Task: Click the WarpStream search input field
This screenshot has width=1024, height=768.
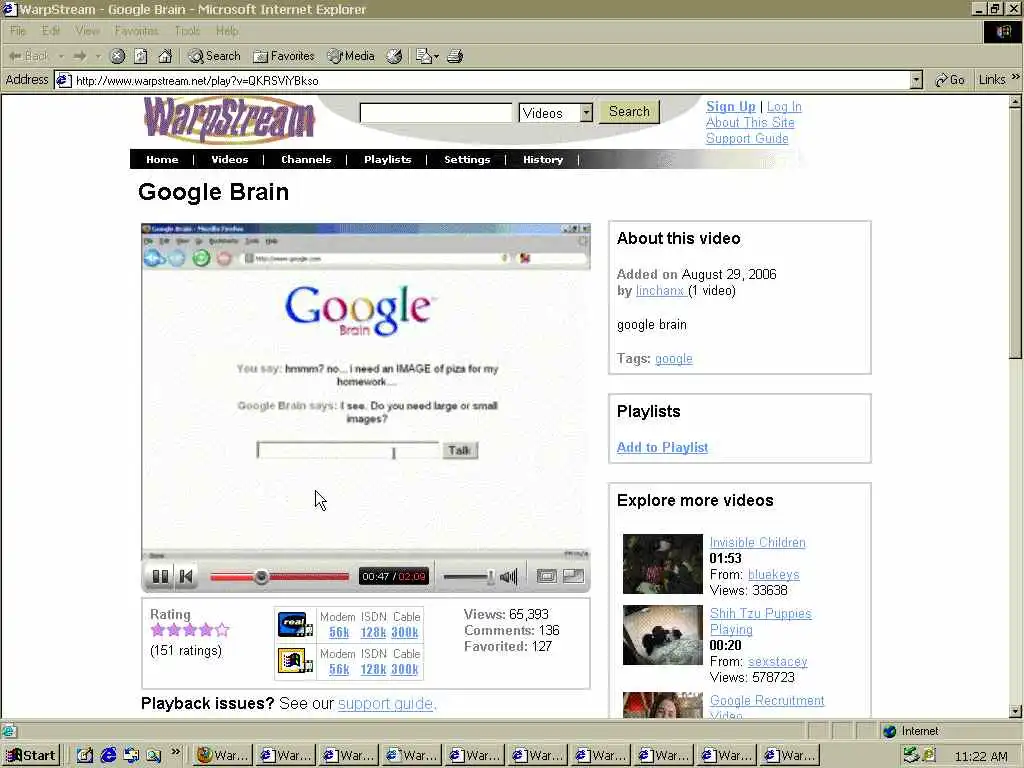Action: point(436,112)
